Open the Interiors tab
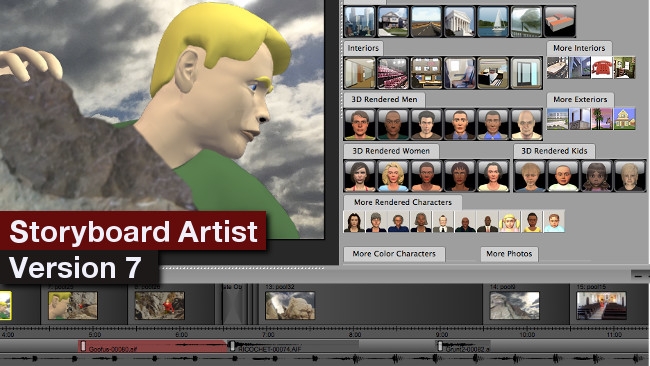Viewport: 650px width, 366px height. click(x=363, y=48)
